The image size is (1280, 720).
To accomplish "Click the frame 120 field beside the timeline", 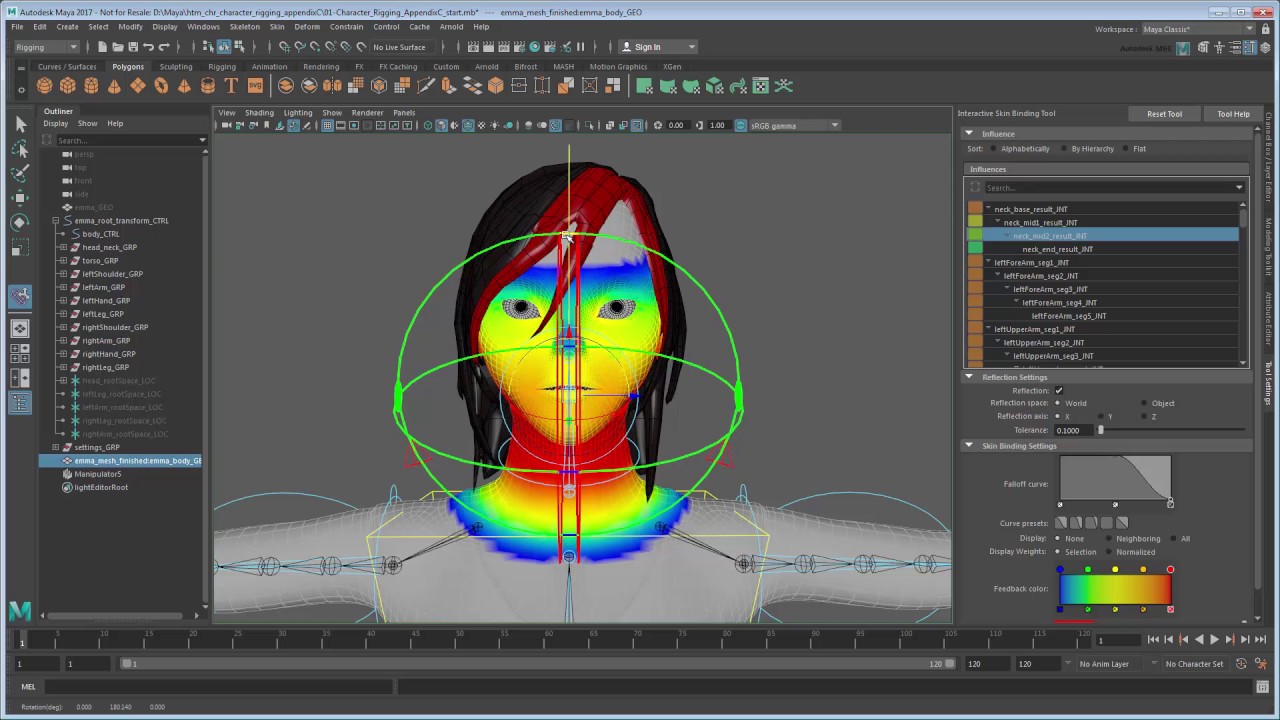I will pyautogui.click(x=973, y=663).
